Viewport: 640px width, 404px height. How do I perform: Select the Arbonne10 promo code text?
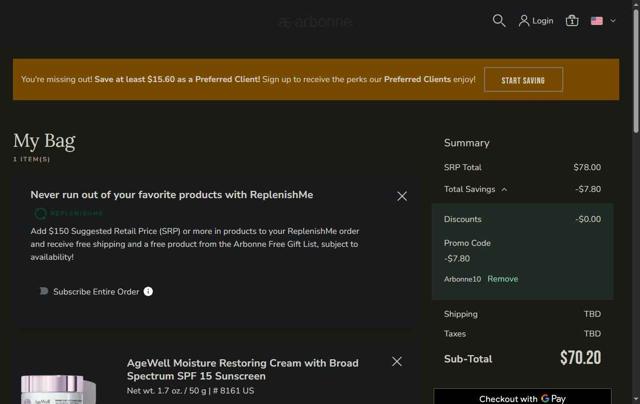pos(462,279)
